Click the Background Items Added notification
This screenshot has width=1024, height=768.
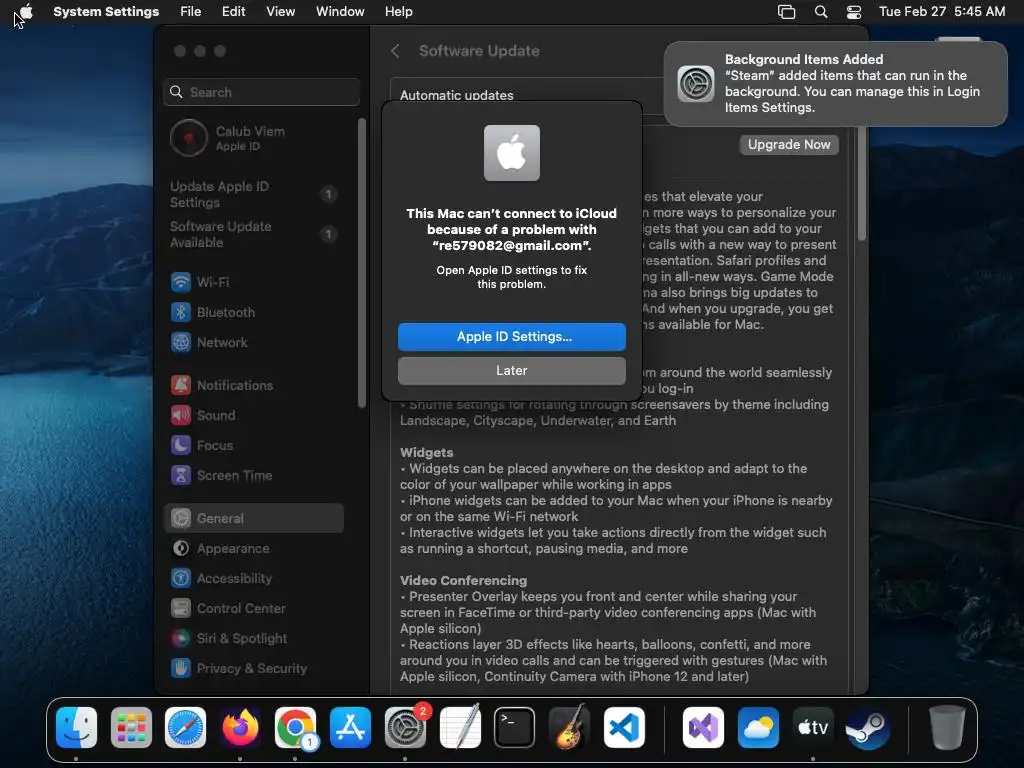click(835, 84)
